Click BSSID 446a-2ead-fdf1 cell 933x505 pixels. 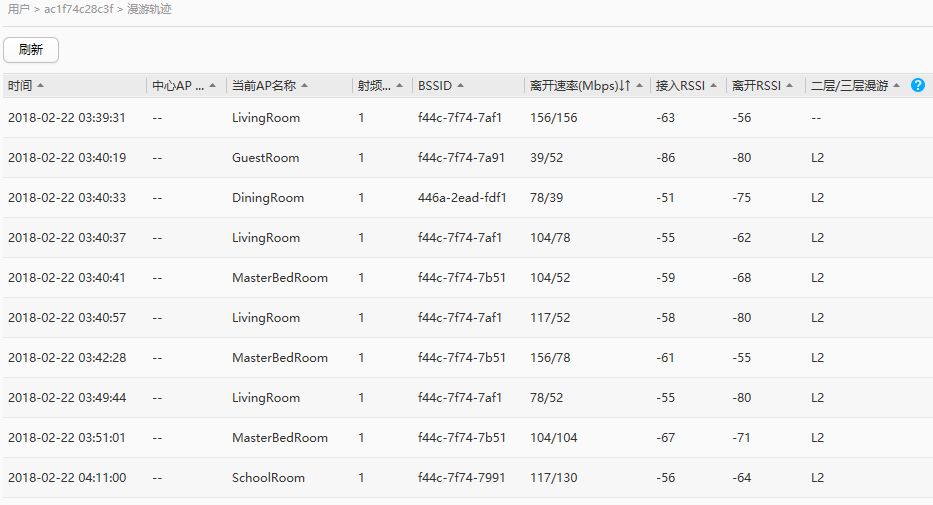coord(462,198)
